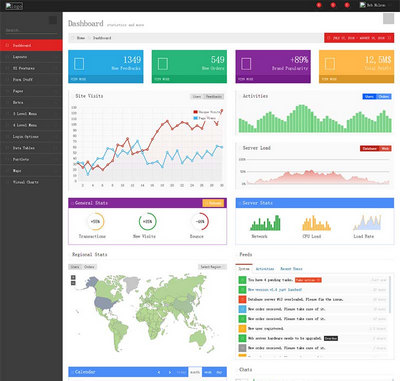Click the icon beside the Dashboard menu item
400x381 pixels.
coord(8,45)
